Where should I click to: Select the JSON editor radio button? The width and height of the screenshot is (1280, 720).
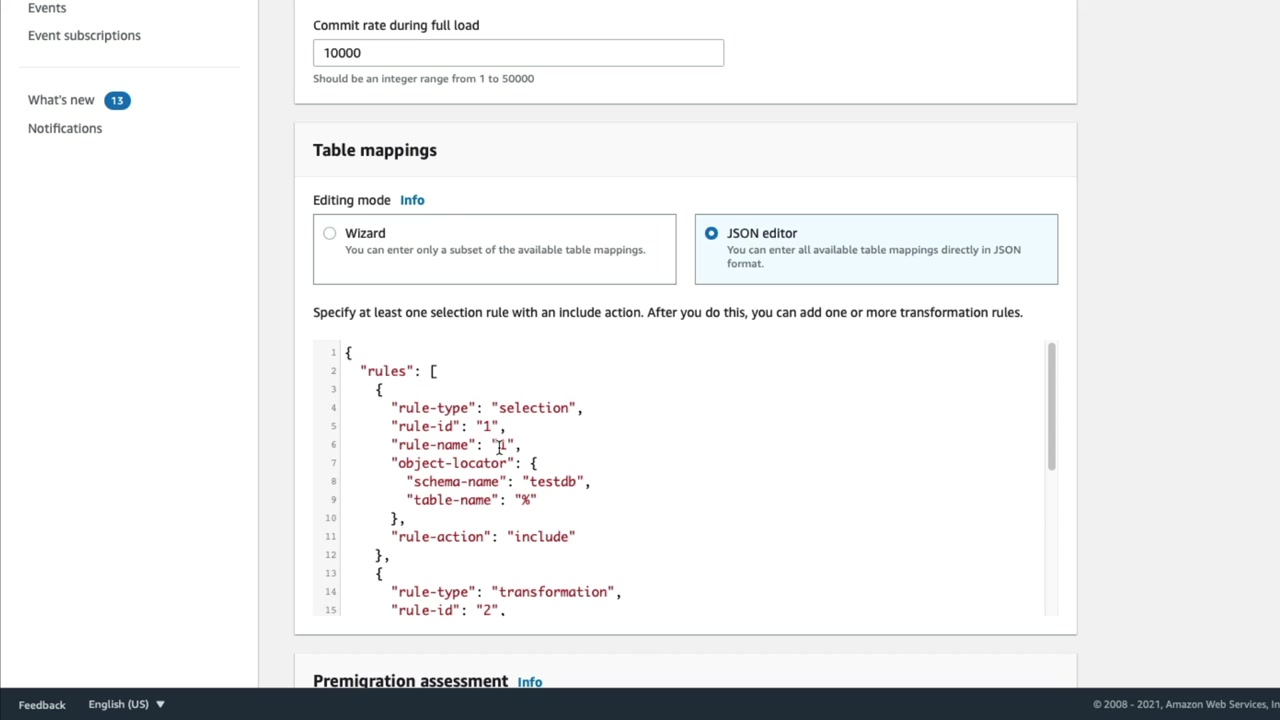[x=711, y=234]
